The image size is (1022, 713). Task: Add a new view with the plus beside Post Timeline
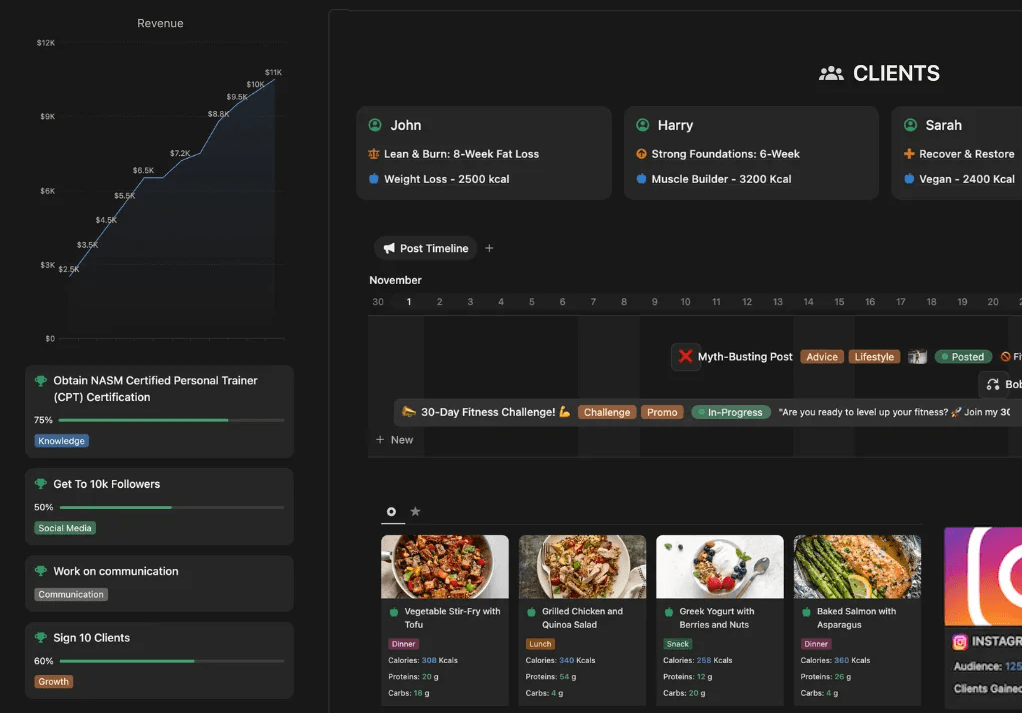[x=489, y=248]
